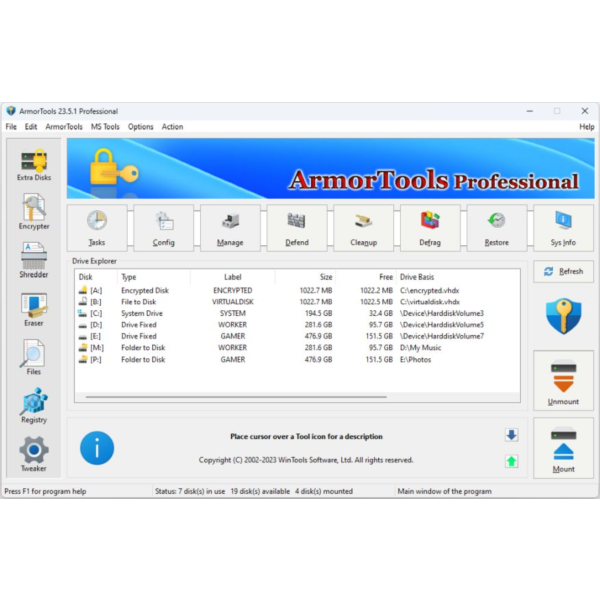Click the shield with key icon
This screenshot has width=600, height=600.
tap(563, 316)
